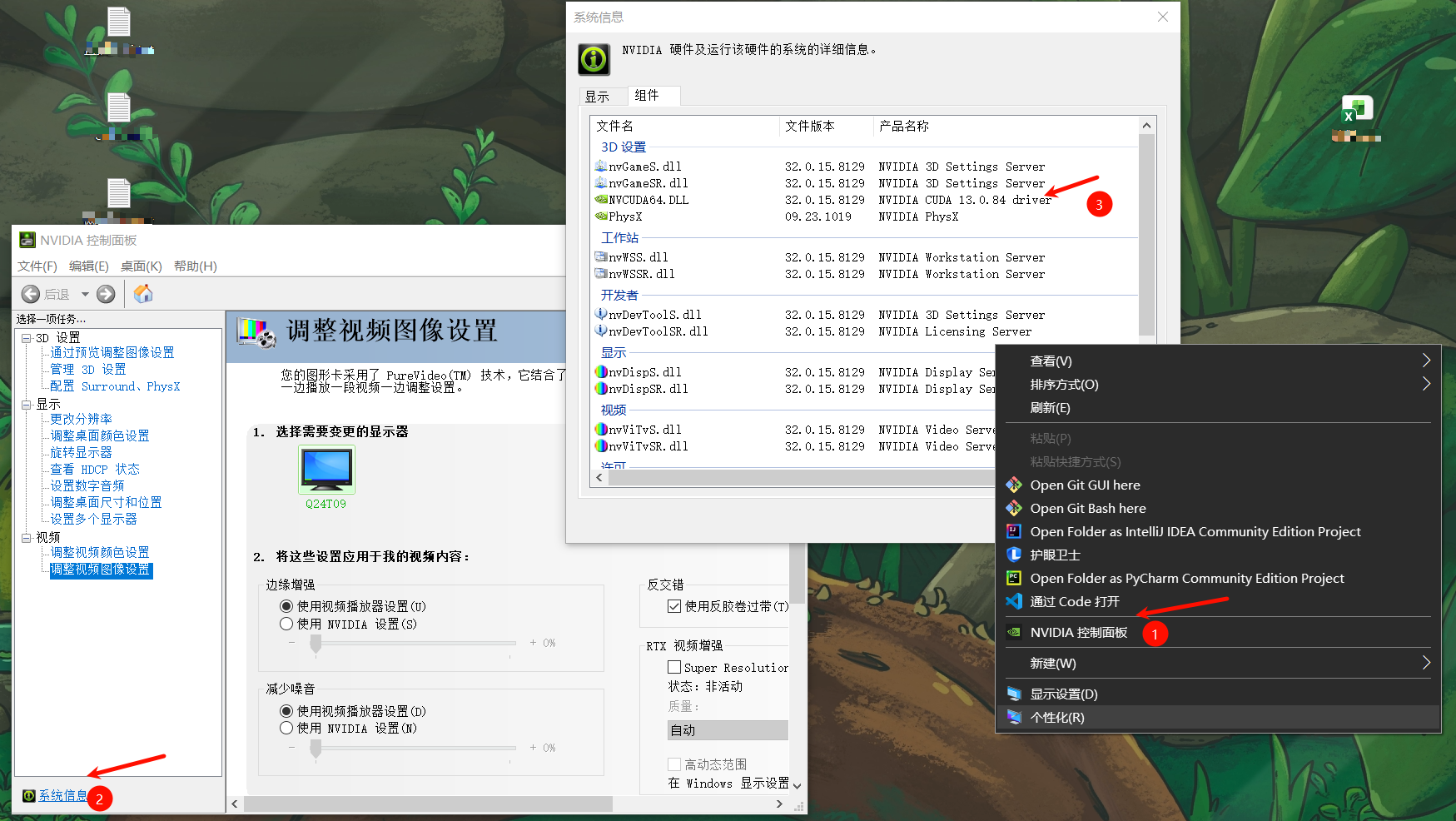This screenshot has width=1456, height=821.
Task: Click the PyCharm icon in context menu
Action: point(1014,578)
